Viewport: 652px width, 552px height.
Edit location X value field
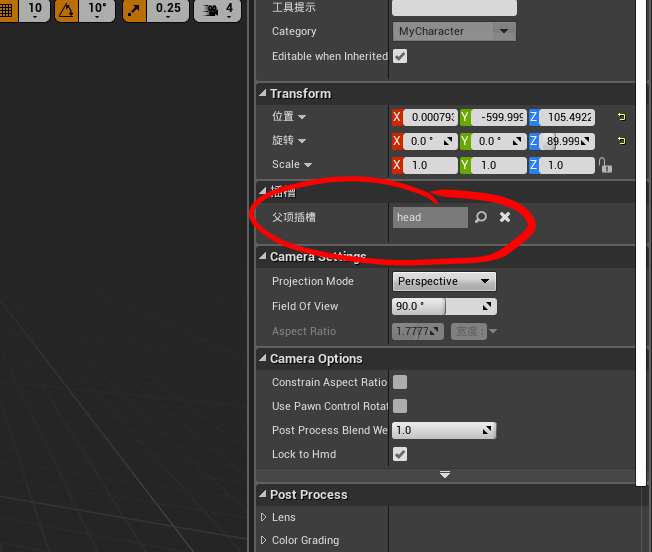430,117
